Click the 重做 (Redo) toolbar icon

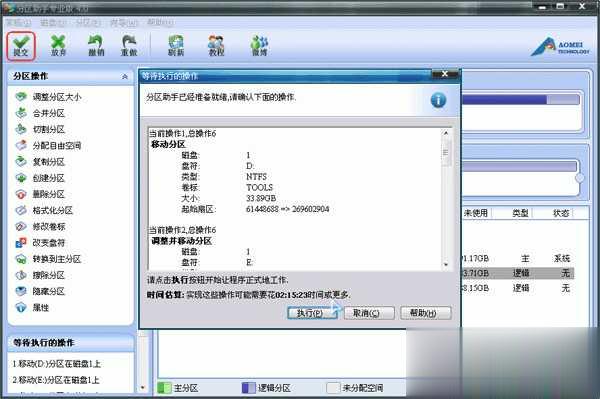(x=129, y=46)
